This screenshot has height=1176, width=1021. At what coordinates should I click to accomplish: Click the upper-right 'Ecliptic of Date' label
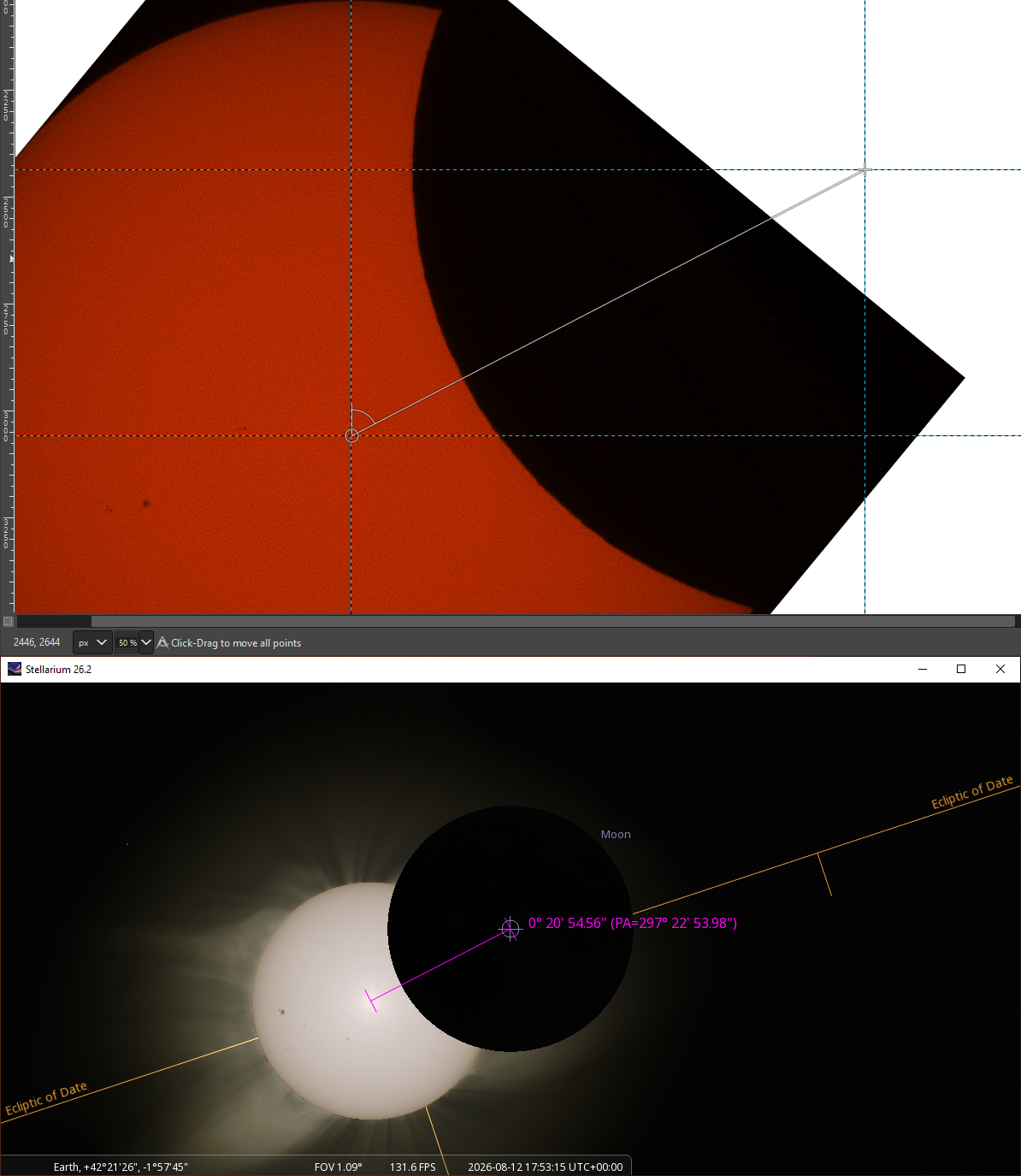(972, 792)
